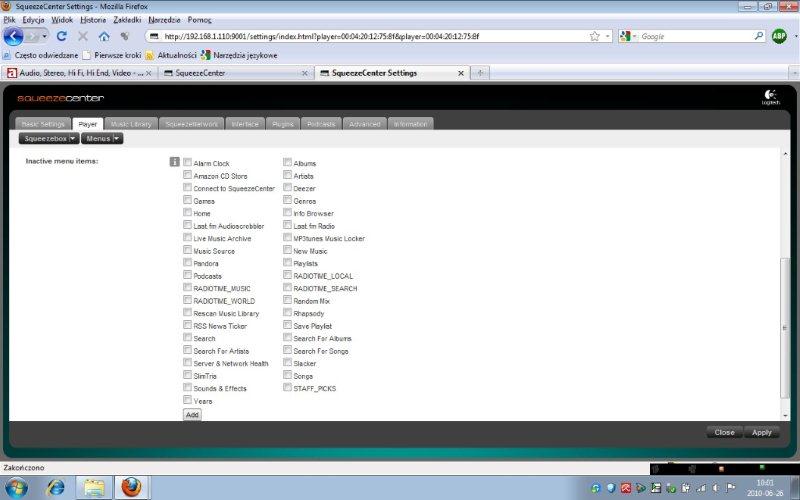Go to the Firefox home page icon
The width and height of the screenshot is (800, 500).
pyautogui.click(x=104, y=36)
